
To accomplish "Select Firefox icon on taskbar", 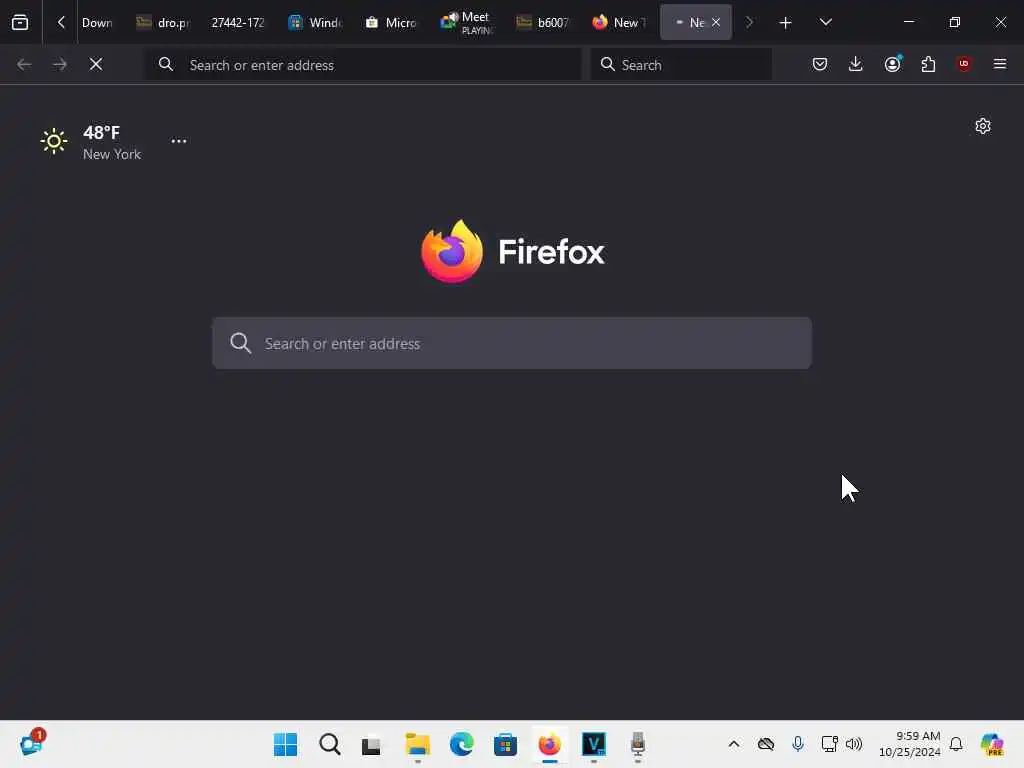I will click(x=550, y=744).
